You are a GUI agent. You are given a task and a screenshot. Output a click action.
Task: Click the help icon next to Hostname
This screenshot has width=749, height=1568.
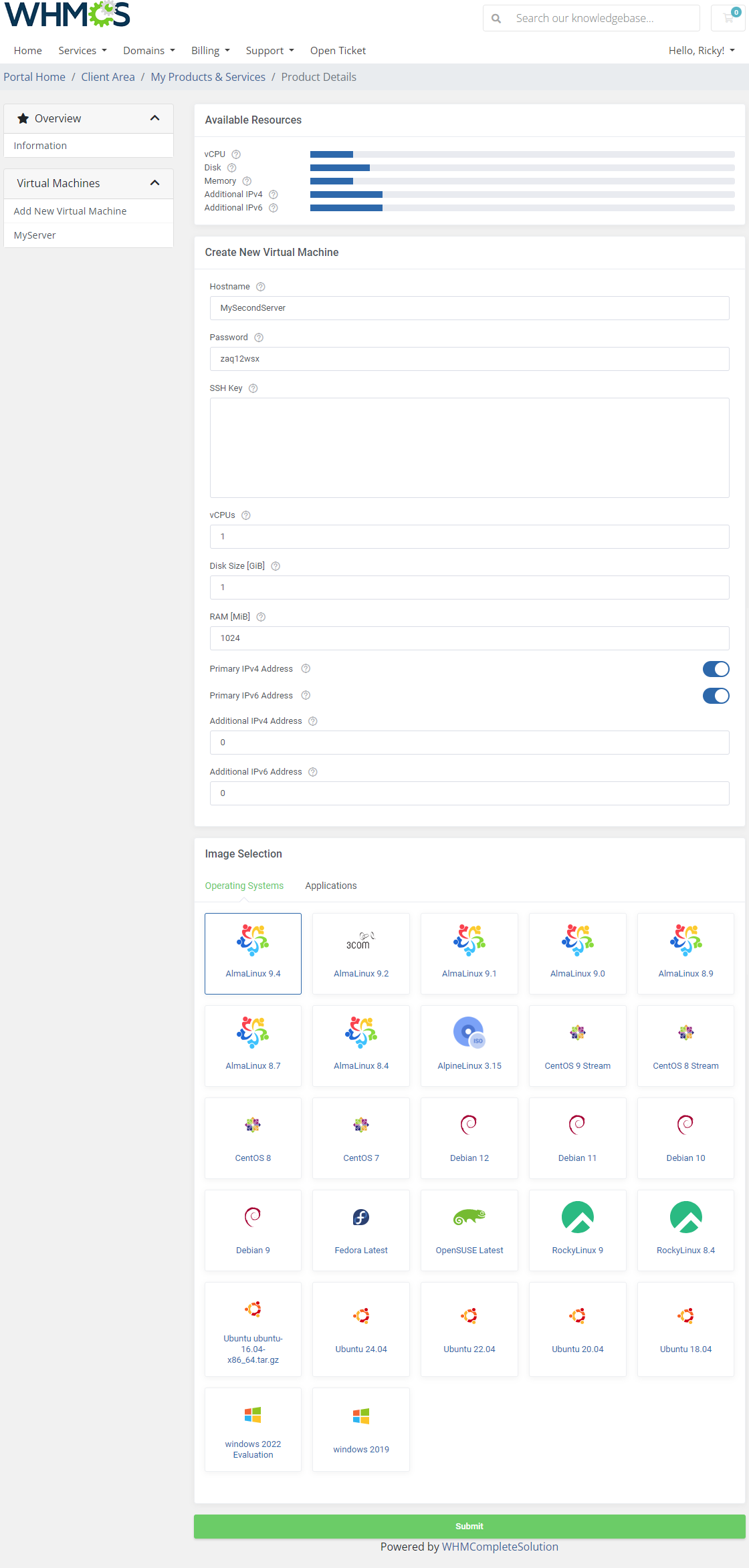pos(261,287)
